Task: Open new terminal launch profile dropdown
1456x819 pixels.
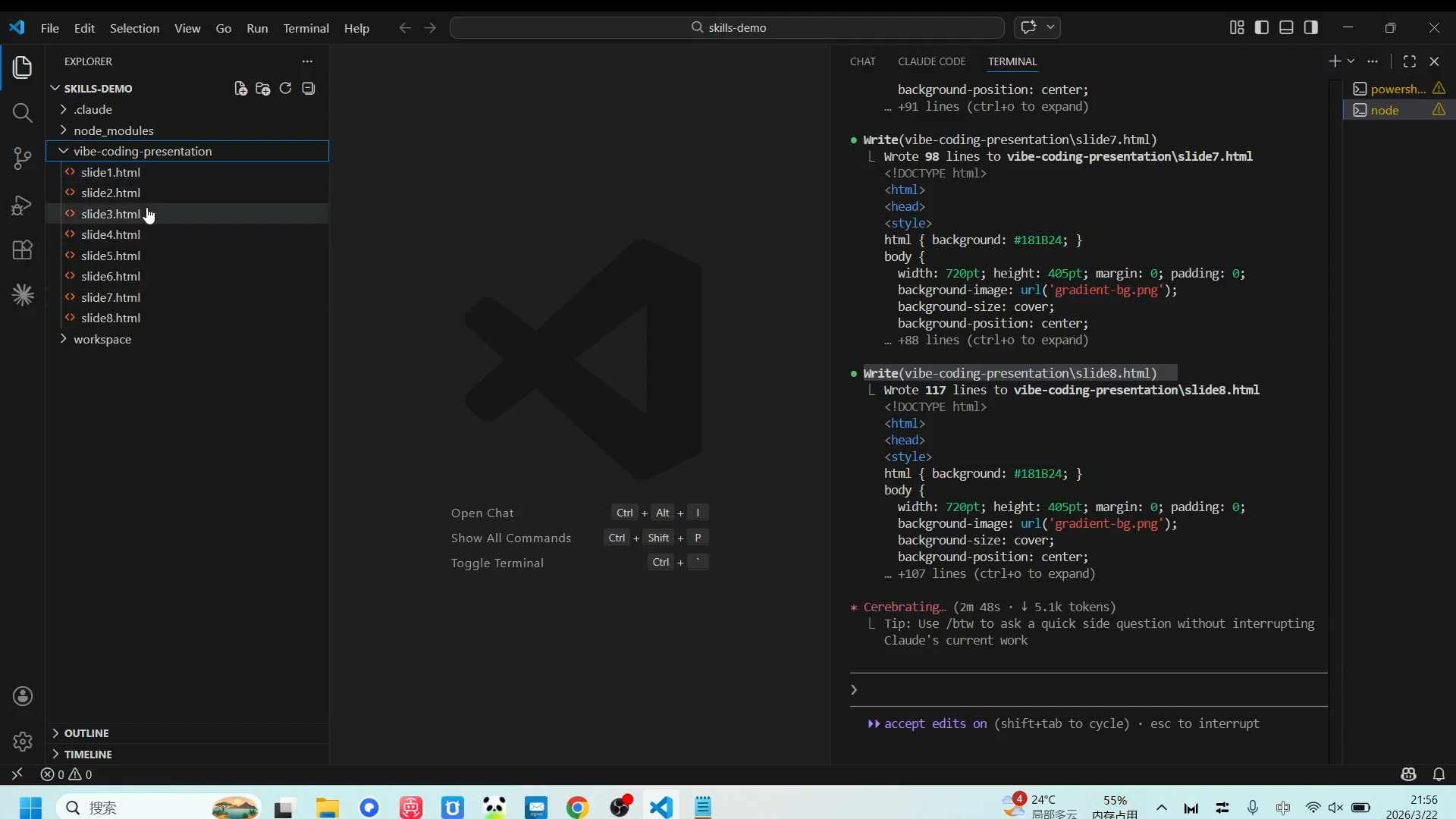Action: (x=1351, y=61)
